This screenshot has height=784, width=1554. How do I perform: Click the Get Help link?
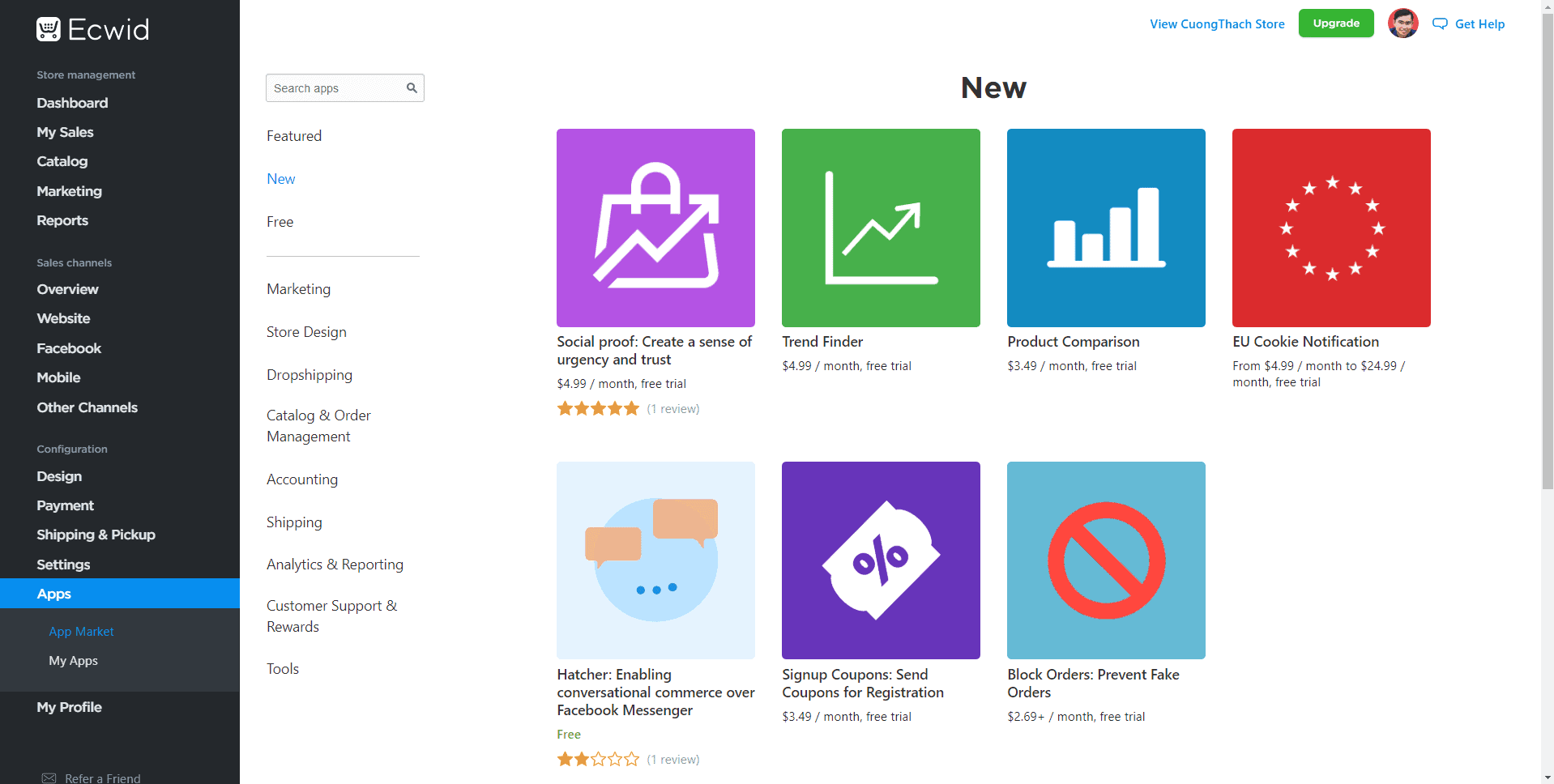click(x=1479, y=24)
